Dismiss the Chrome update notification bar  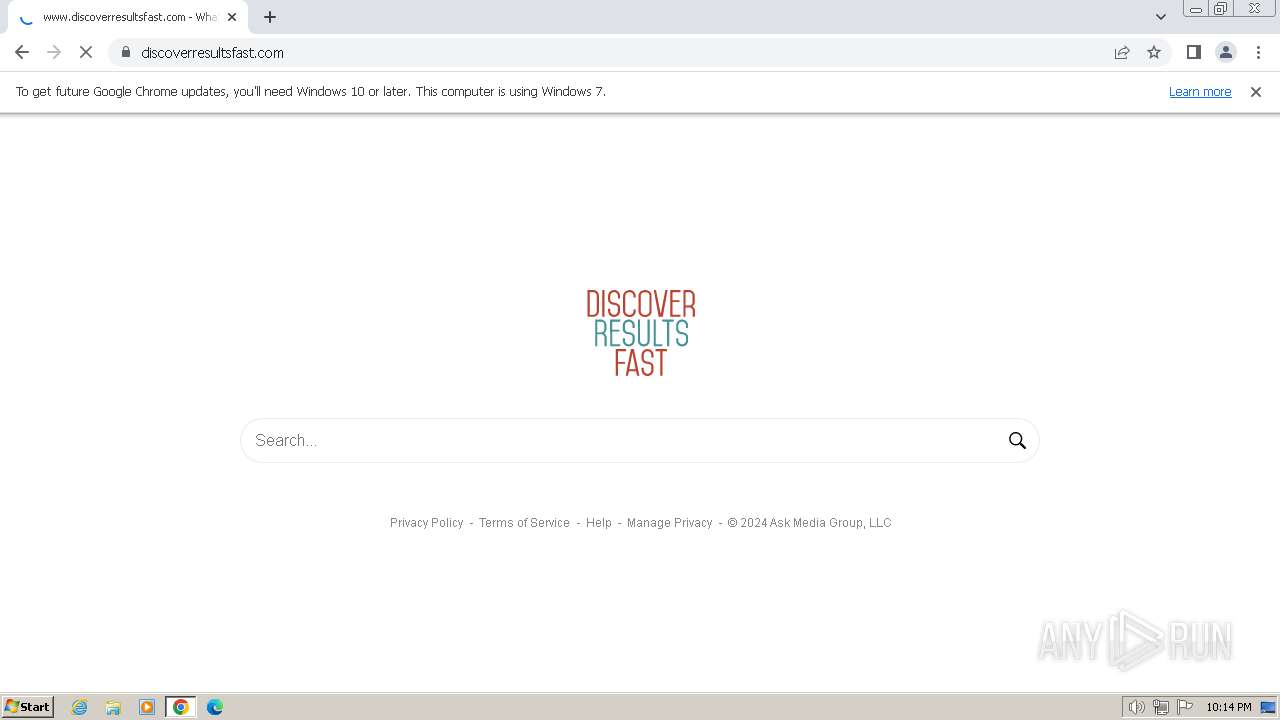1255,91
